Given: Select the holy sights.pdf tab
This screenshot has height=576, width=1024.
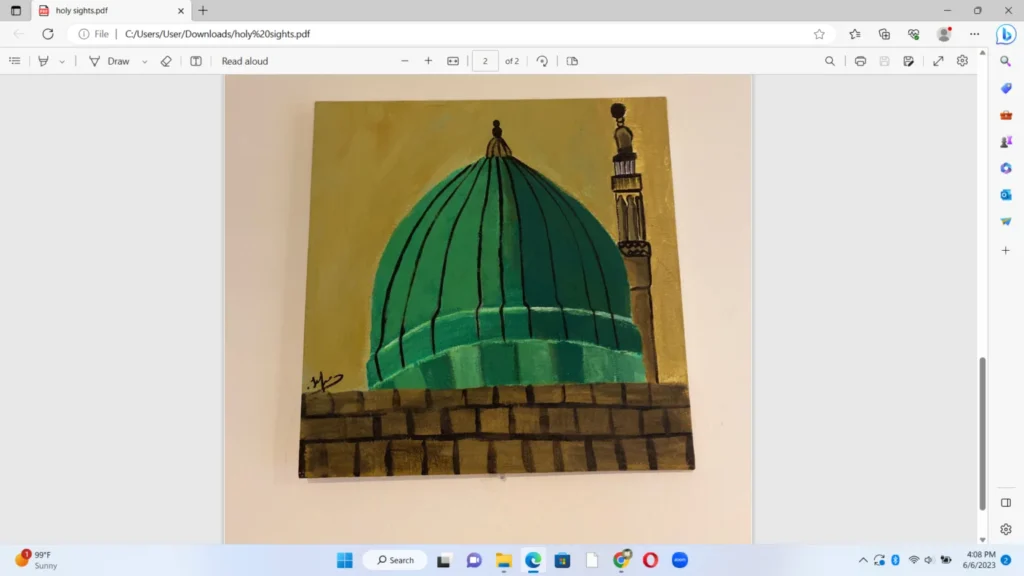Looking at the screenshot, I should click(x=111, y=10).
